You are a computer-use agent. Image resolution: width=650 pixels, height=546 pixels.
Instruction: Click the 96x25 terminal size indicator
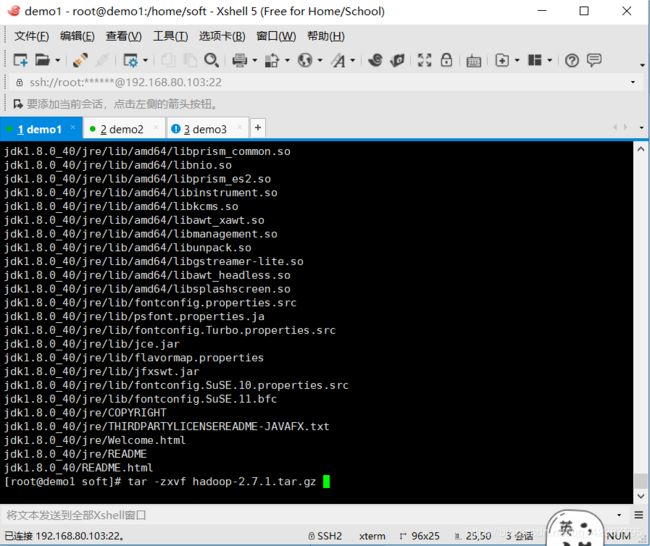(420, 536)
